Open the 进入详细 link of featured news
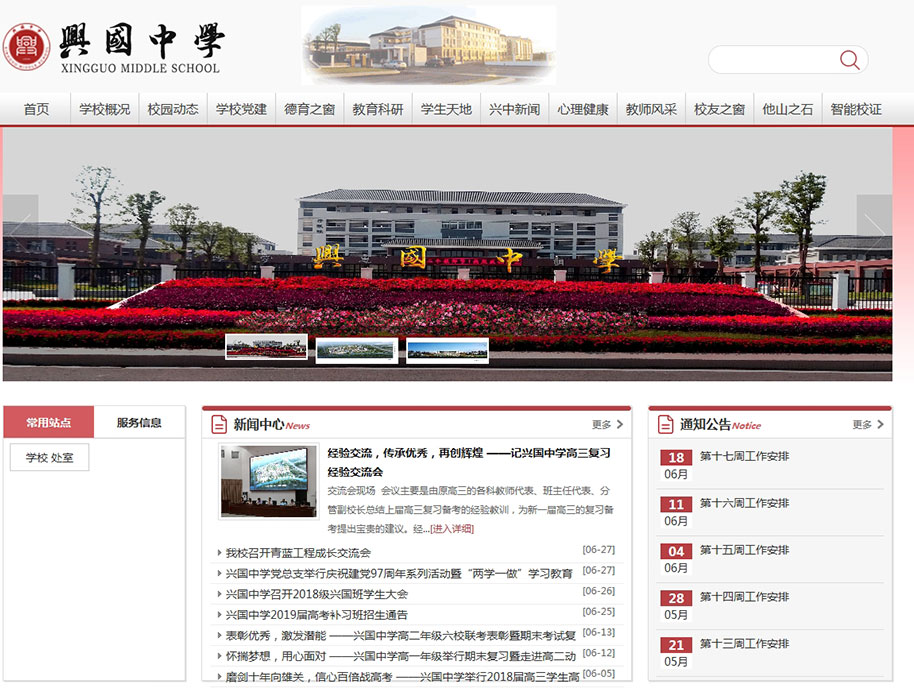Image resolution: width=914 pixels, height=688 pixels. click(452, 528)
